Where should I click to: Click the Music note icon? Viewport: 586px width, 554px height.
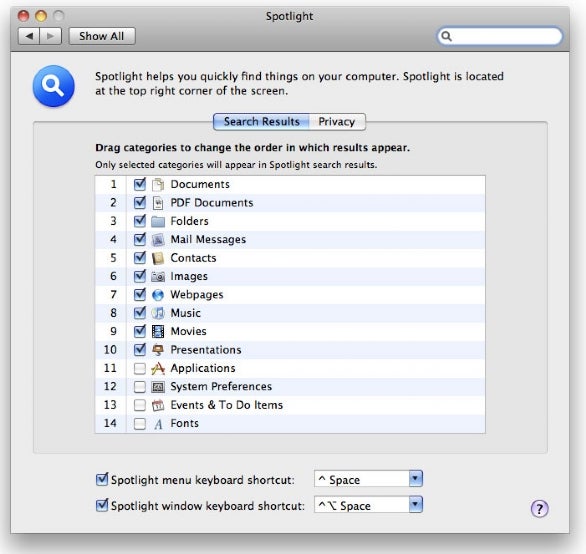tap(158, 313)
